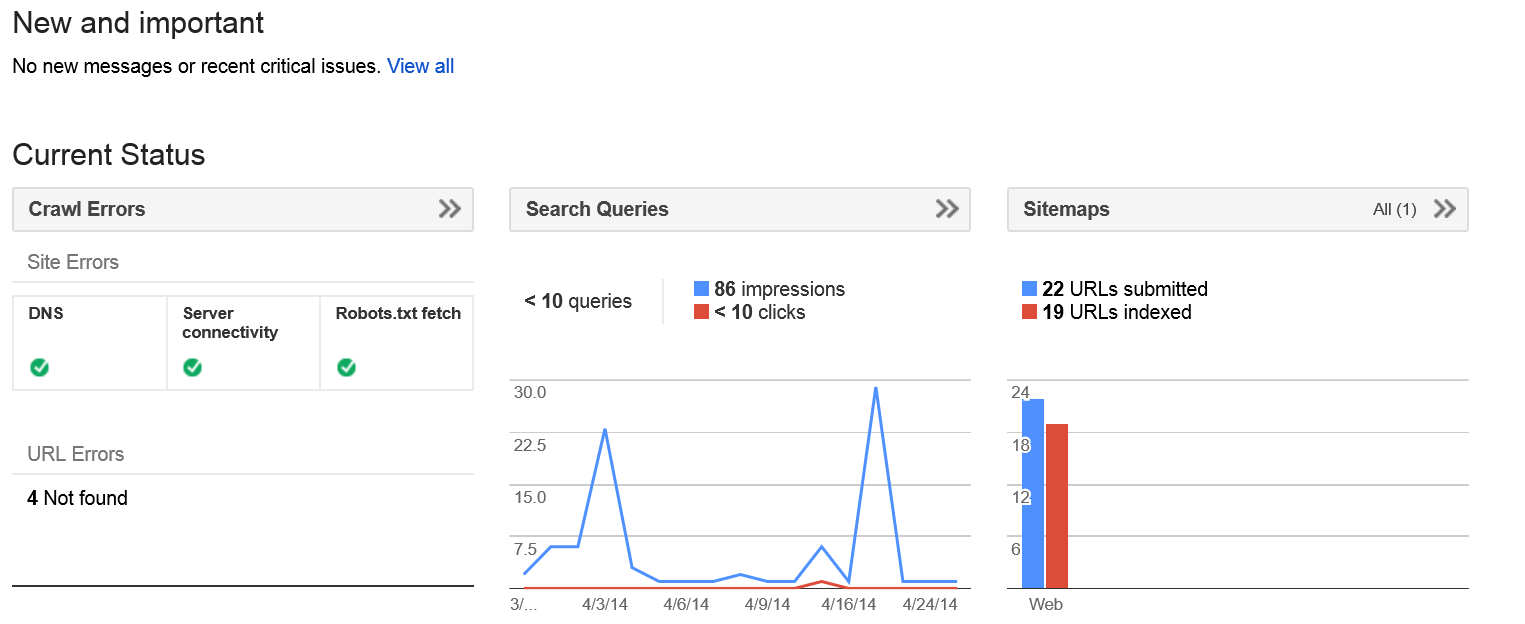Click the Robots.txt fetch green checkmark
The image size is (1525, 624).
click(x=347, y=368)
